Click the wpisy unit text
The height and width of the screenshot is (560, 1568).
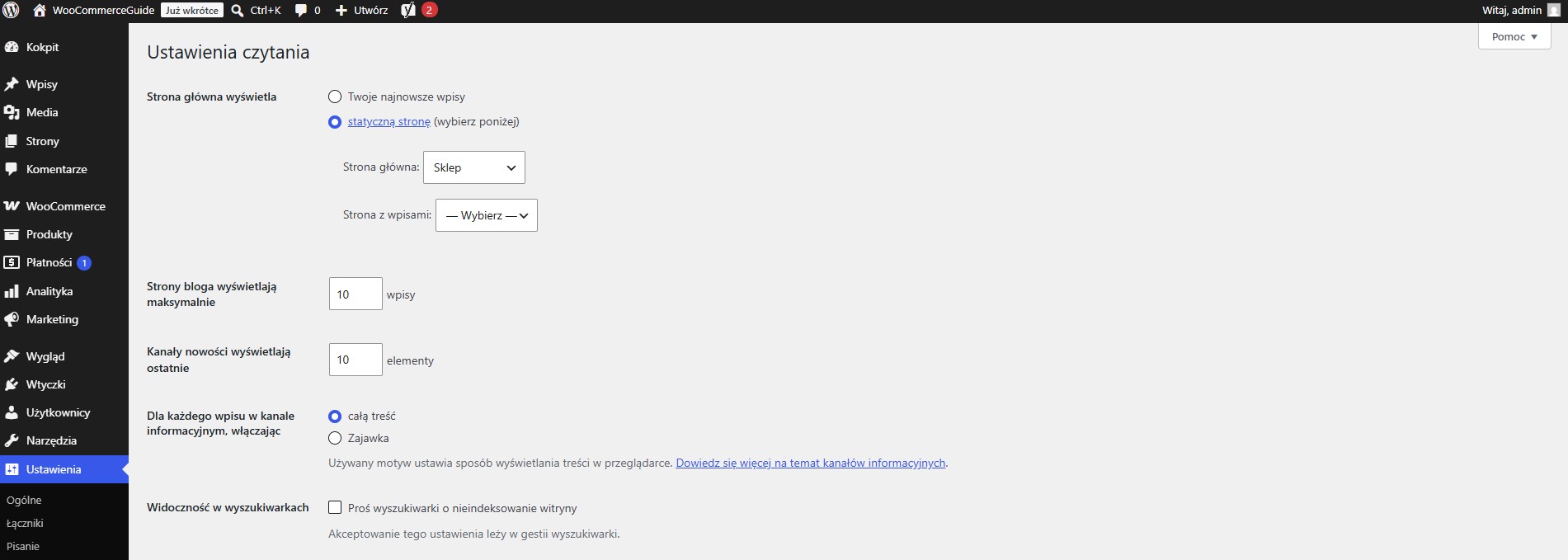[x=401, y=294]
